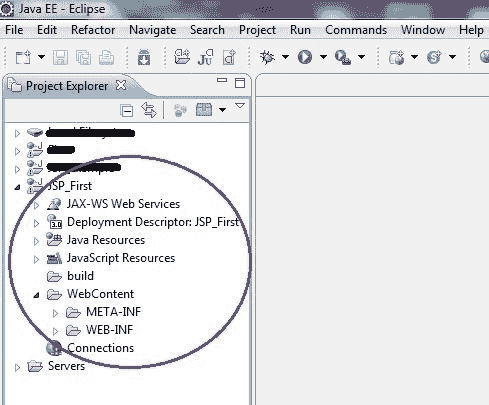Select the Project Explorer tab

[67, 86]
